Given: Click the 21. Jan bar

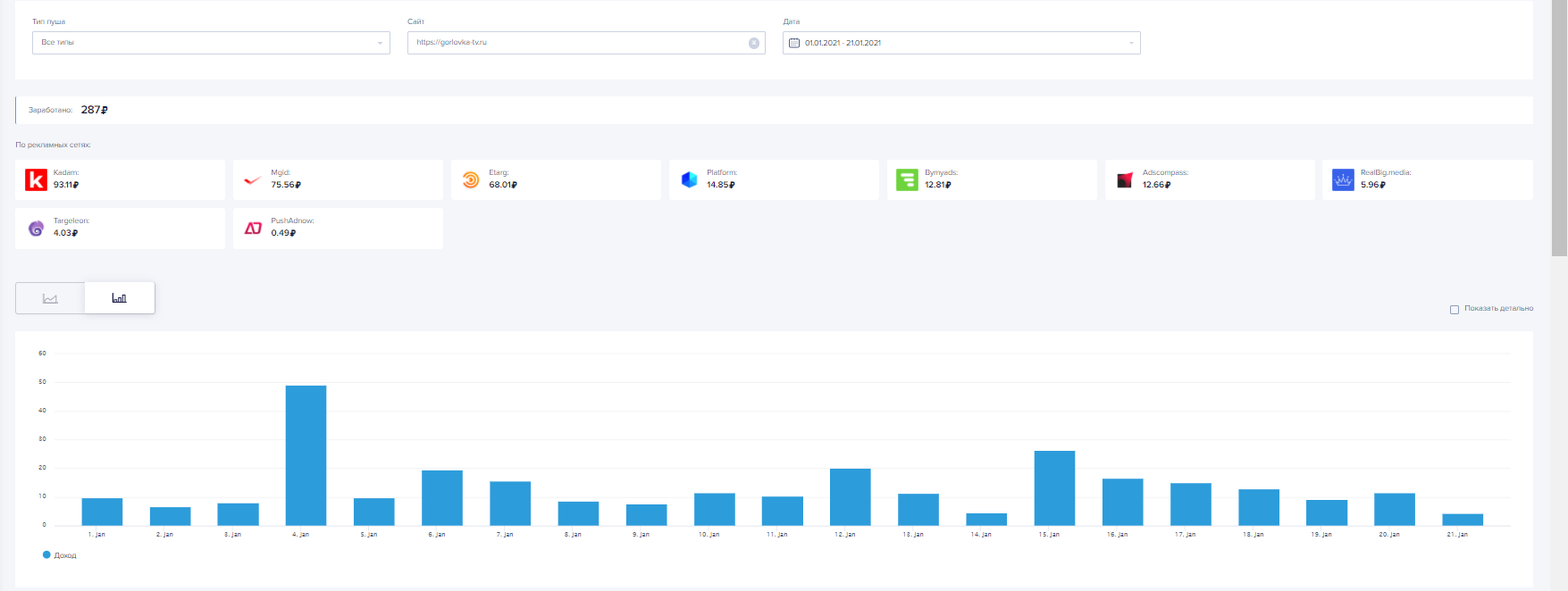Looking at the screenshot, I should pos(1463,520).
